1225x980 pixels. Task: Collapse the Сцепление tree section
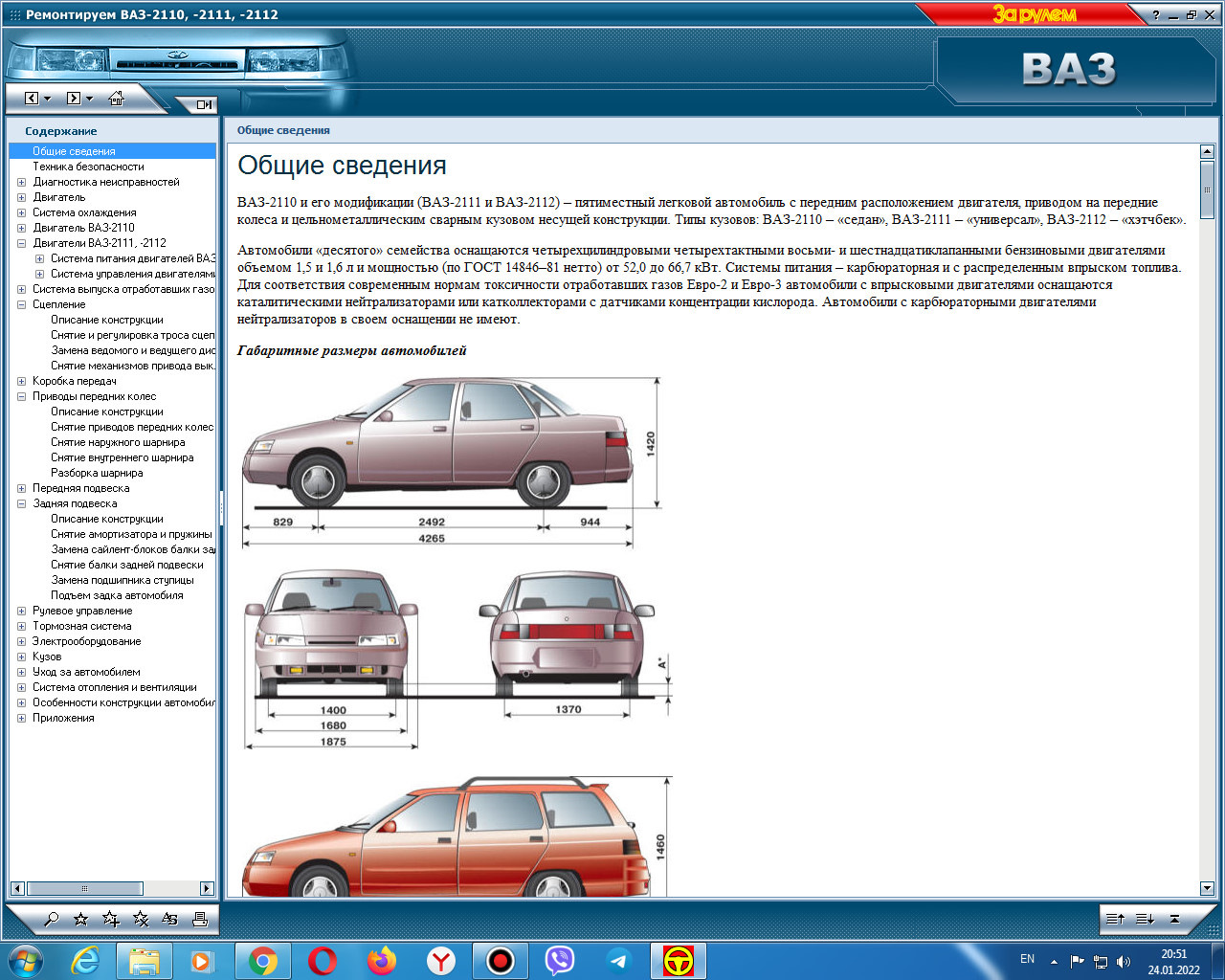[22, 304]
